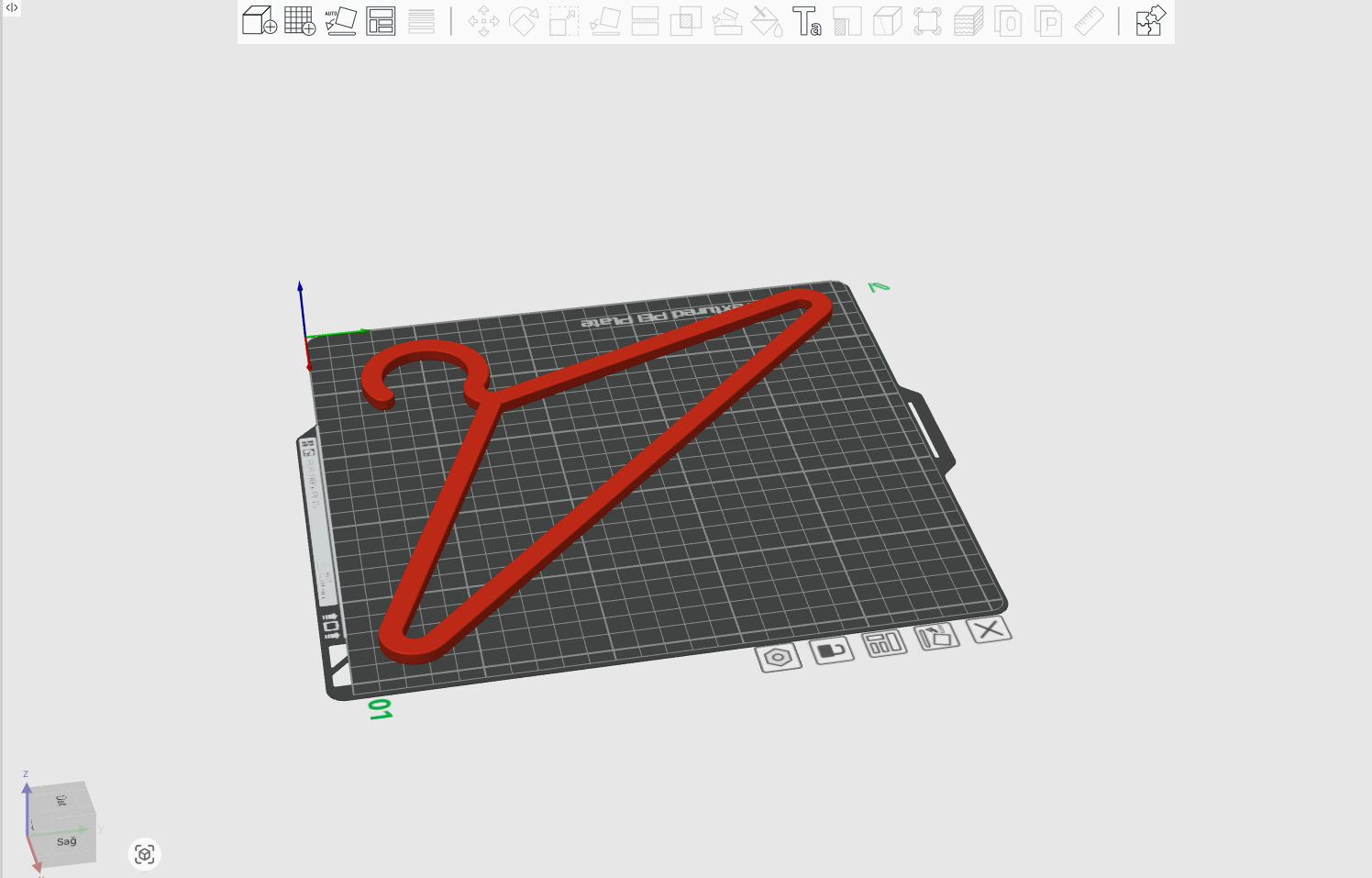
Task: Arrange objects on this plate icon
Action: click(x=884, y=642)
